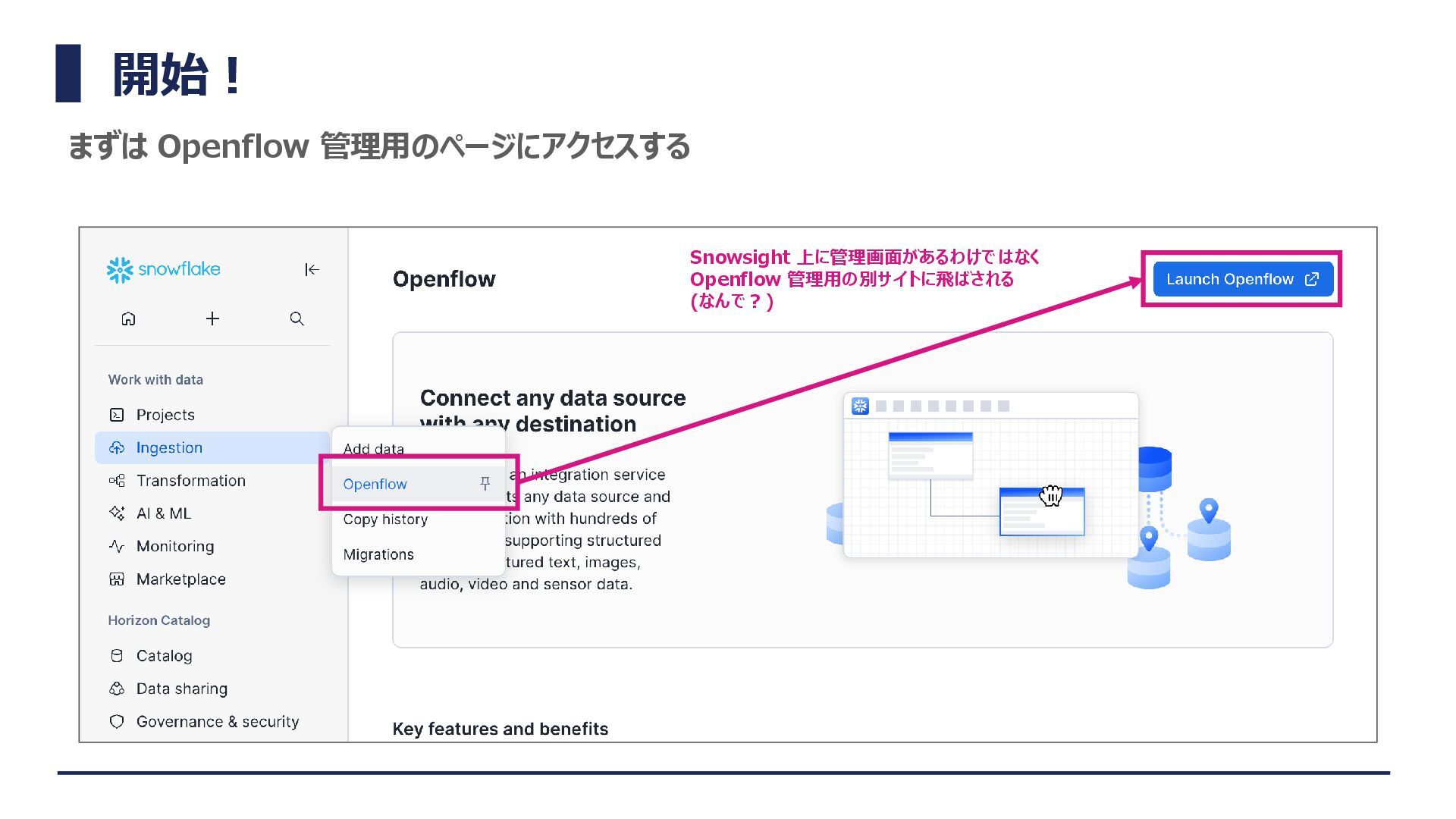Click the Projects sidebar icon

[x=117, y=415]
